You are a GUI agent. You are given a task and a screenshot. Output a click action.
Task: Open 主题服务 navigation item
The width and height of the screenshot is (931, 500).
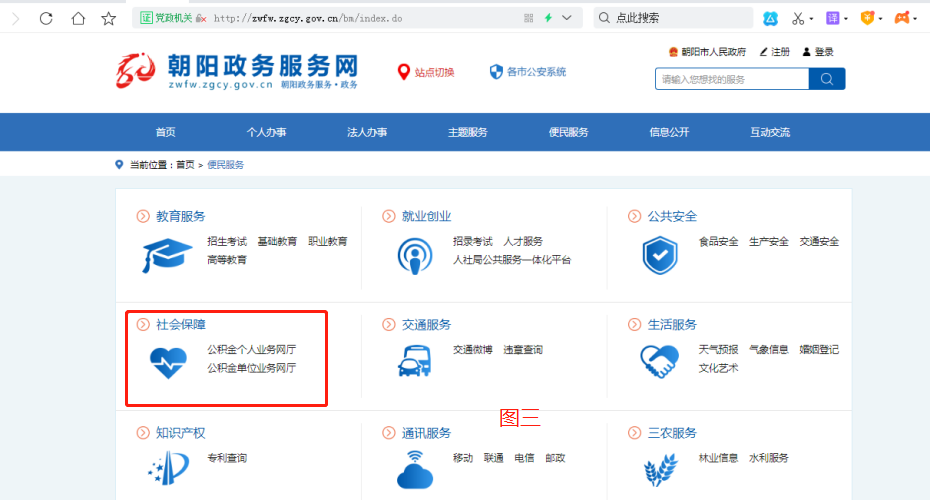click(468, 132)
